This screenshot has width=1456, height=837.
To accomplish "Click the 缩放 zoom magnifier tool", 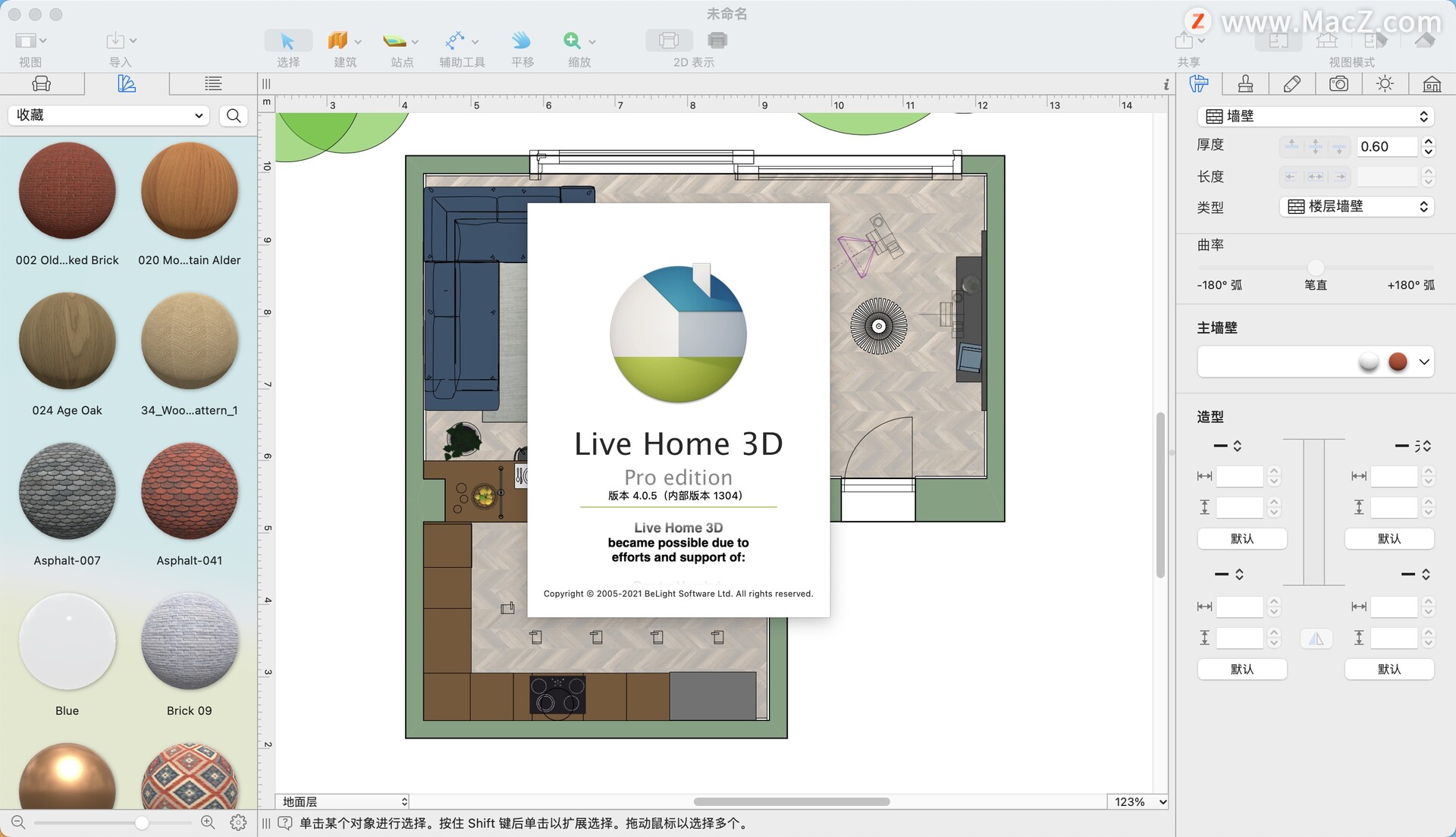I will 573,40.
